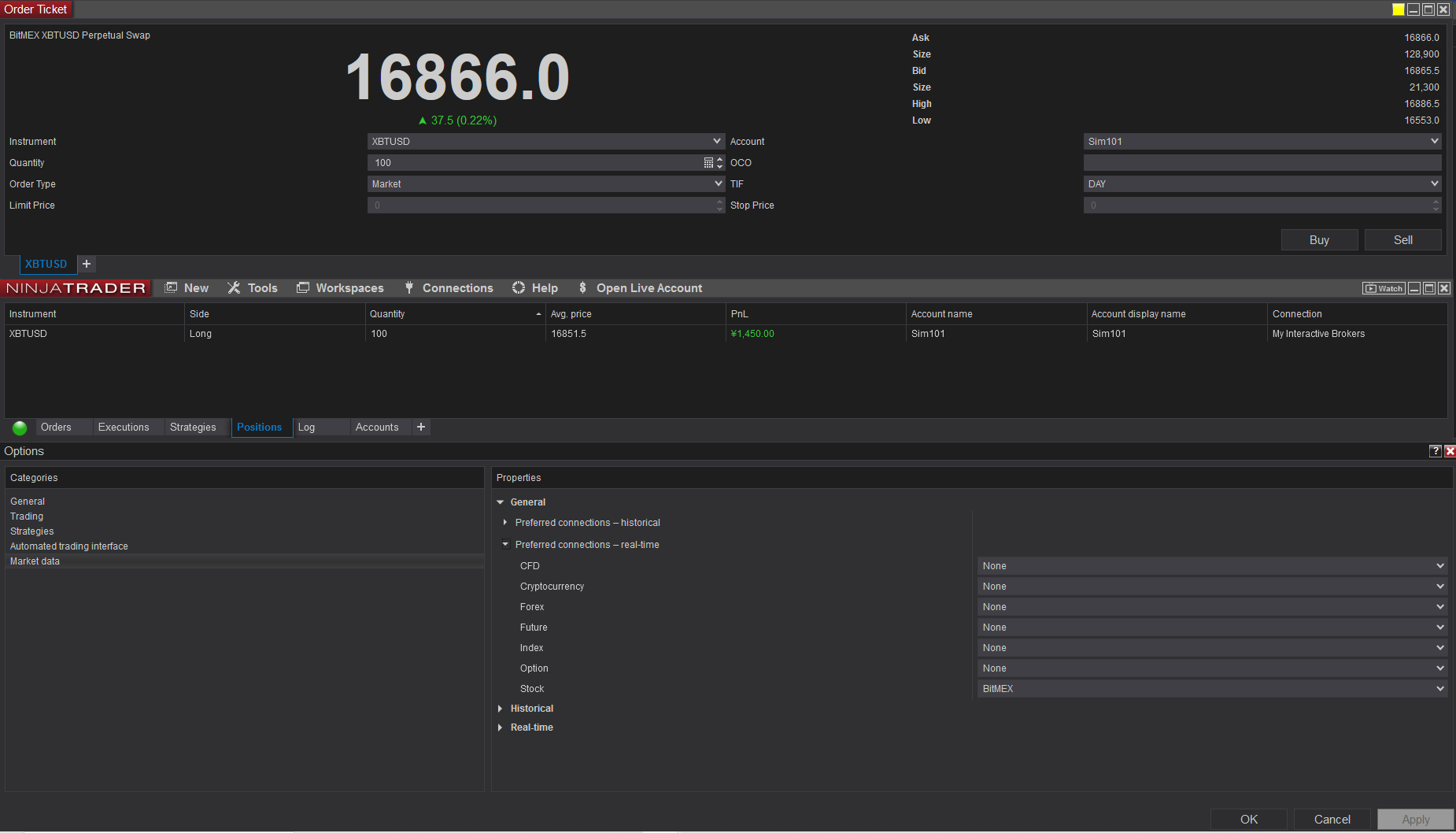Collapse Preferred connections – real-time
Viewport: 1456px width, 833px height.
(505, 544)
